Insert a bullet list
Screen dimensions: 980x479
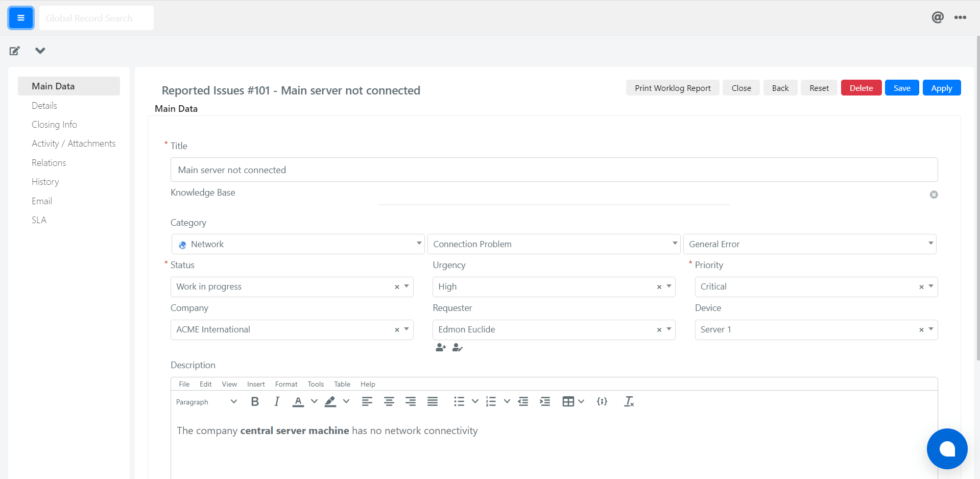pos(459,401)
